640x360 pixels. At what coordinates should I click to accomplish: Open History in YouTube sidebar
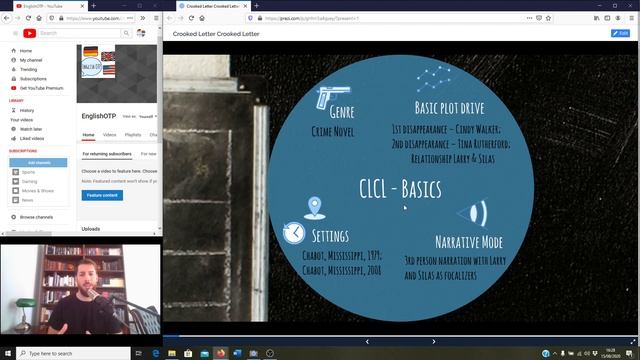point(27,110)
